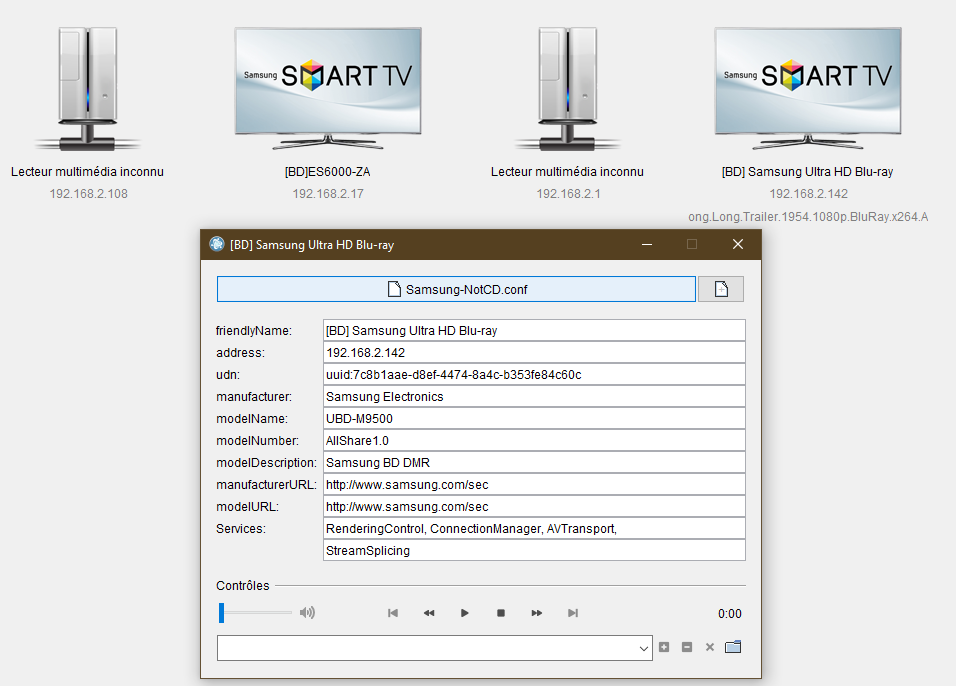Image resolution: width=956 pixels, height=686 pixels.
Task: Click the friendlyName field value
Action: click(x=534, y=330)
